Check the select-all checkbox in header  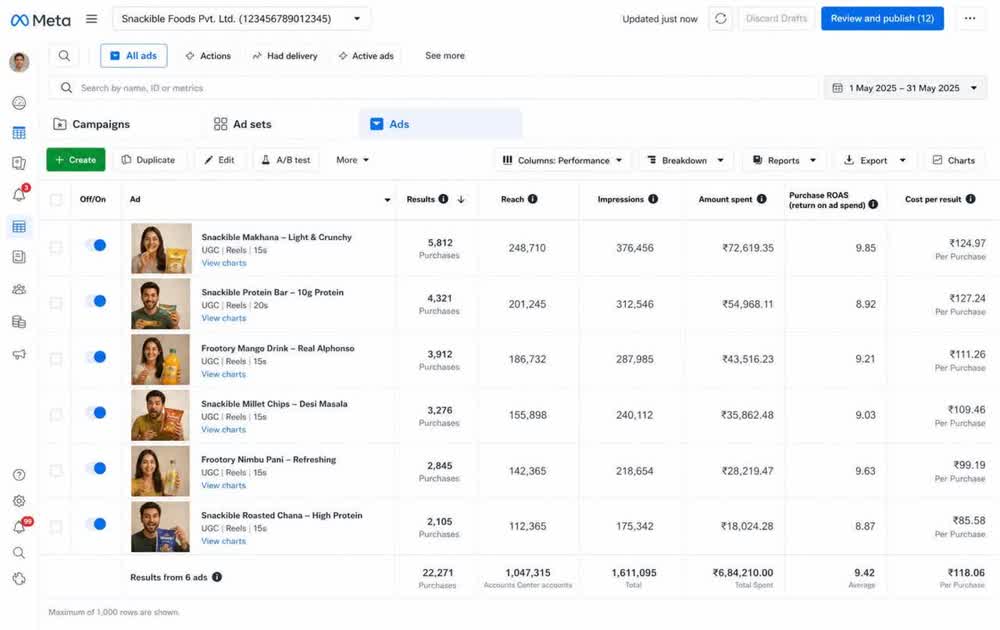(56, 200)
